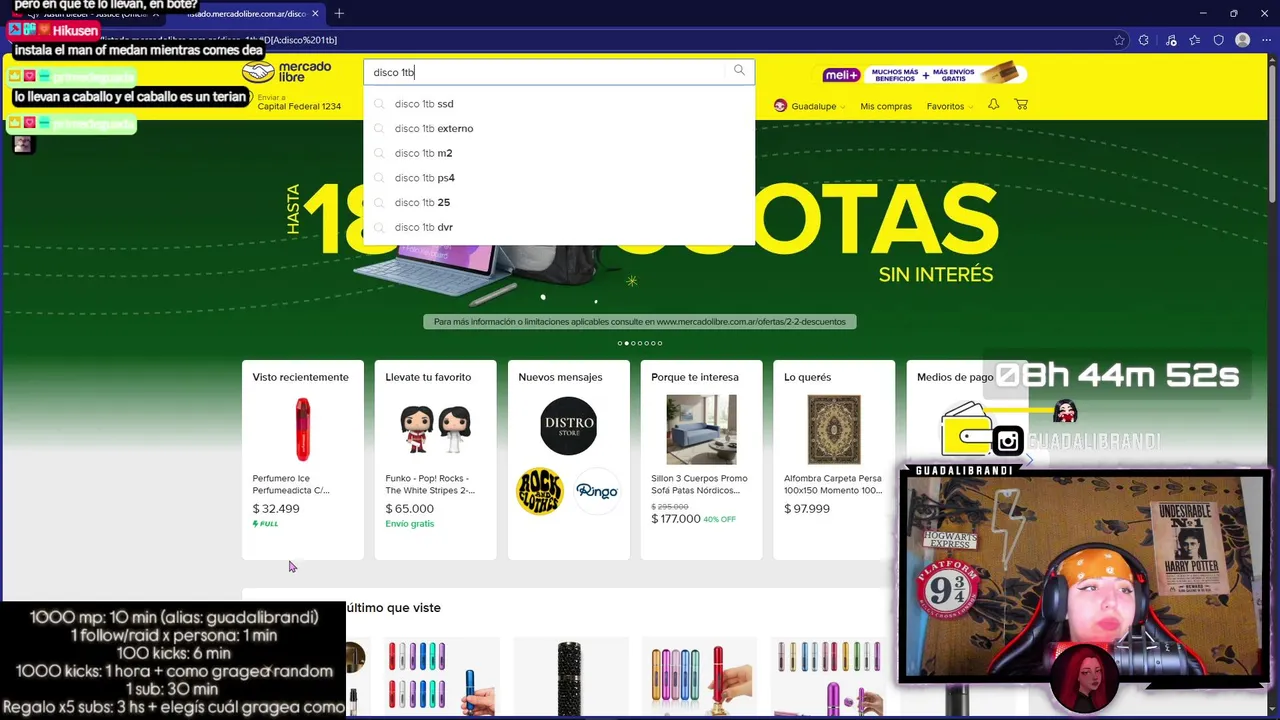This screenshot has height=720, width=1280.
Task: Click the search magnifier icon
Action: pyautogui.click(x=739, y=70)
